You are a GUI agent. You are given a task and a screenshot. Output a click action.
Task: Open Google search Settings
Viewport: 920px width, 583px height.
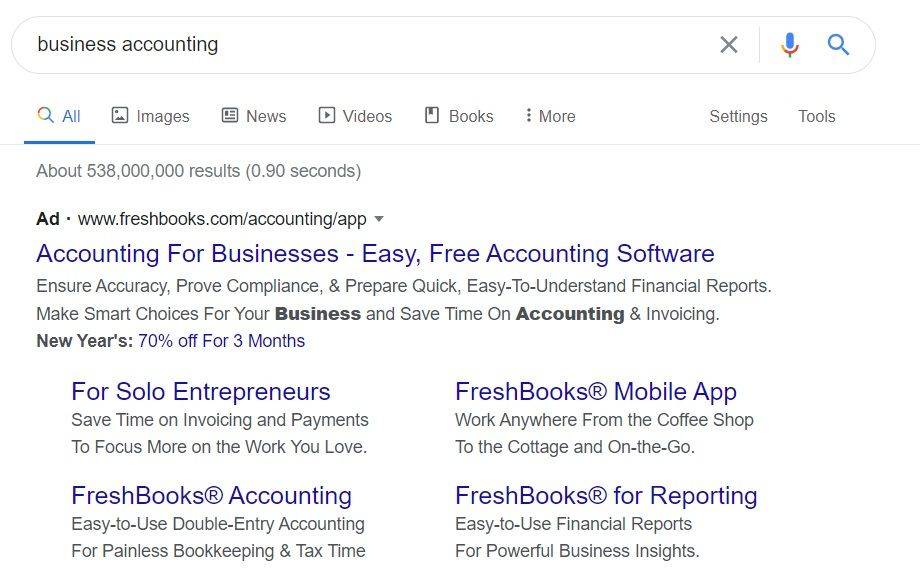pyautogui.click(x=738, y=116)
